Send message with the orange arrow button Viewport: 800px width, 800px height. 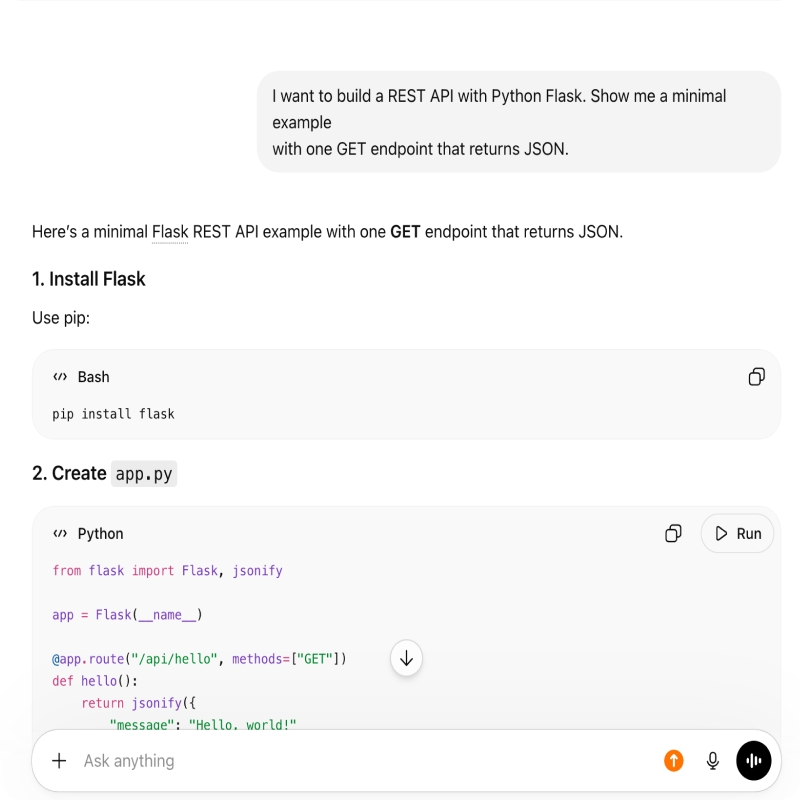coord(673,761)
